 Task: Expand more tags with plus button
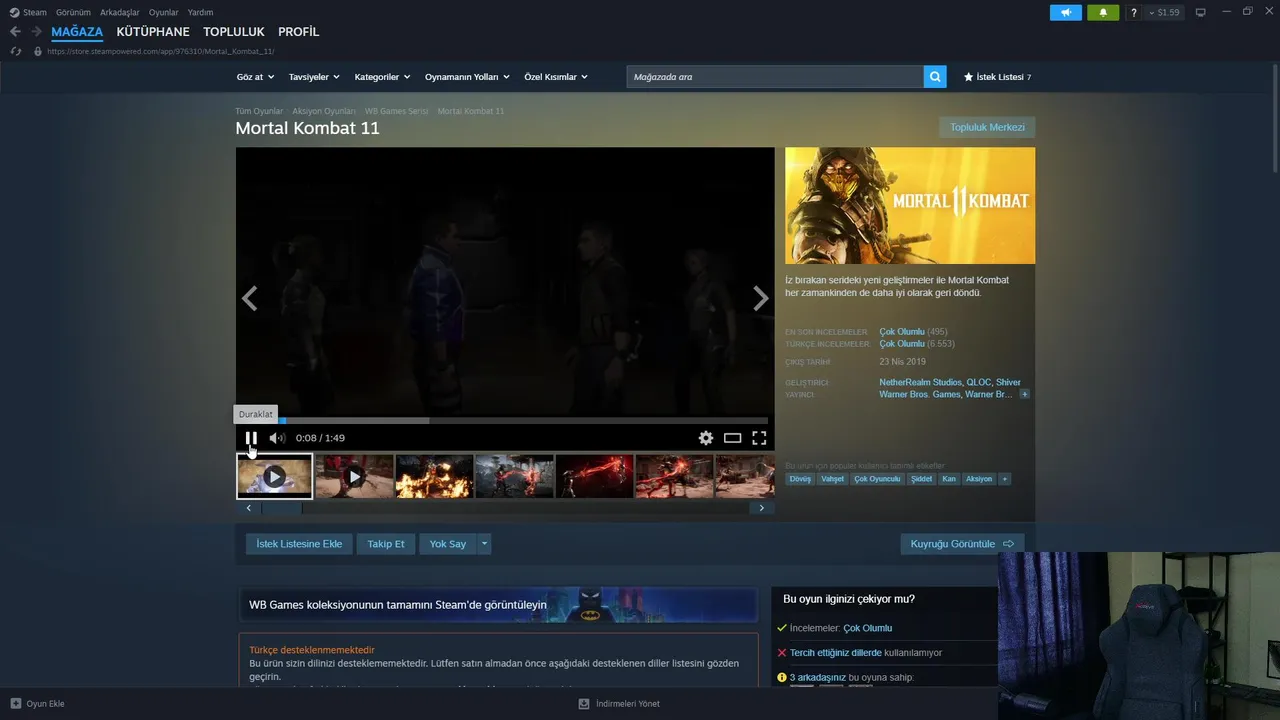(x=1005, y=479)
